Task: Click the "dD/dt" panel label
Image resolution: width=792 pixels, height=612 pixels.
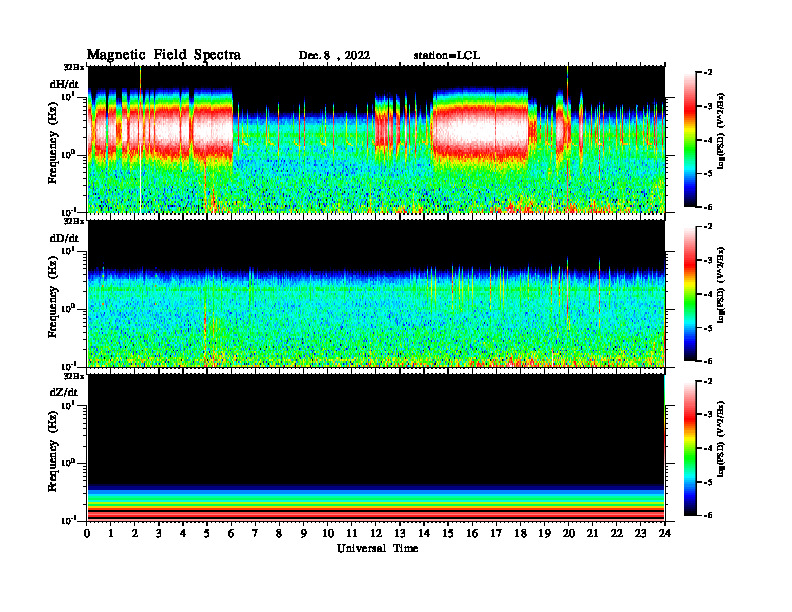Action: [x=64, y=238]
